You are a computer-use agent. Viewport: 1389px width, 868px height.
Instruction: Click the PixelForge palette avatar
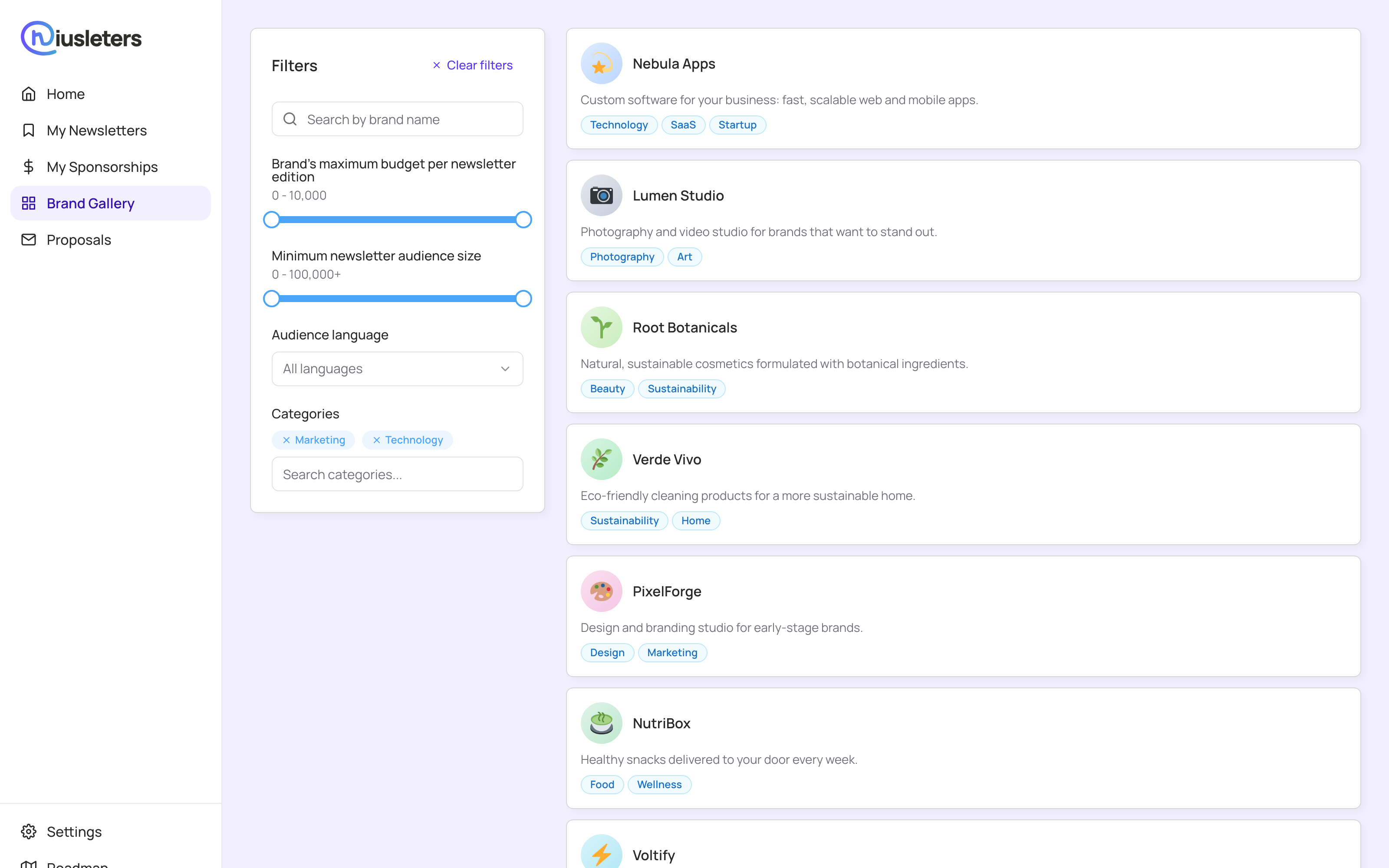(601, 591)
